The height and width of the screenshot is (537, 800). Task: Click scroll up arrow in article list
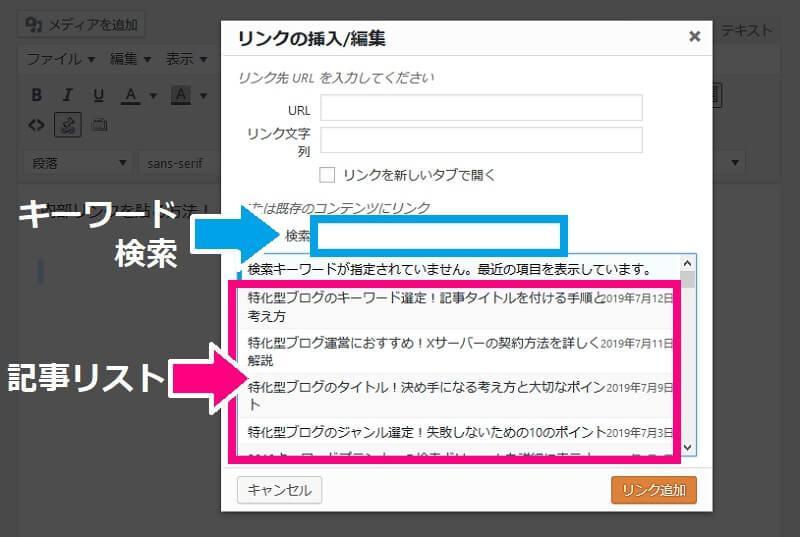tap(687, 263)
